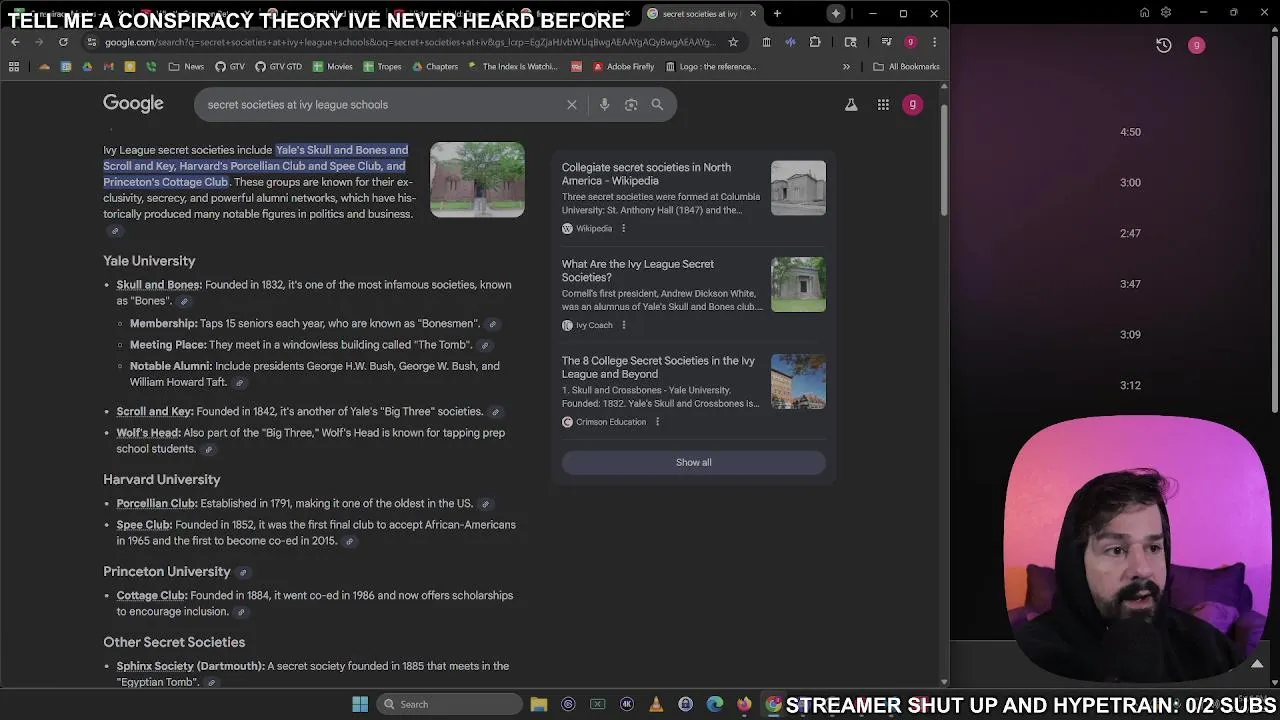The height and width of the screenshot is (720, 1280).
Task: Copy link for the AI overview summary
Action: coord(115,231)
